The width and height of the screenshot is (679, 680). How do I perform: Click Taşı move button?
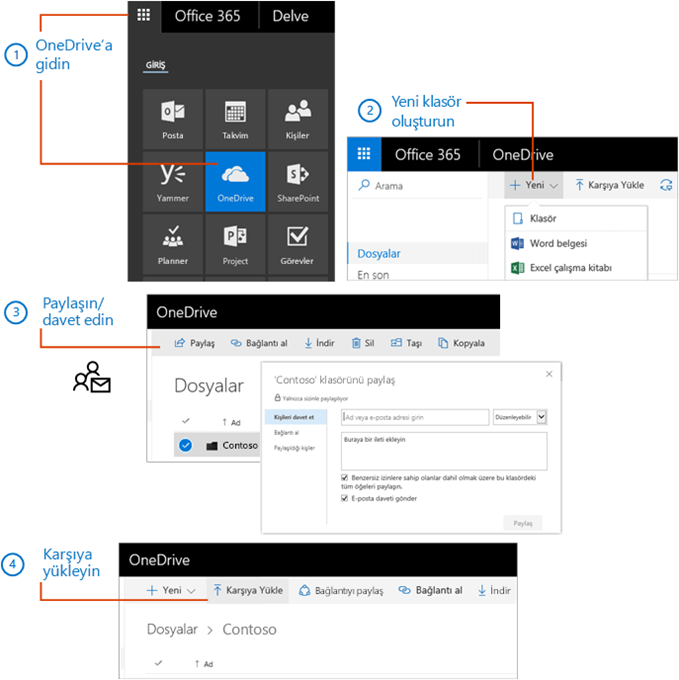point(406,343)
